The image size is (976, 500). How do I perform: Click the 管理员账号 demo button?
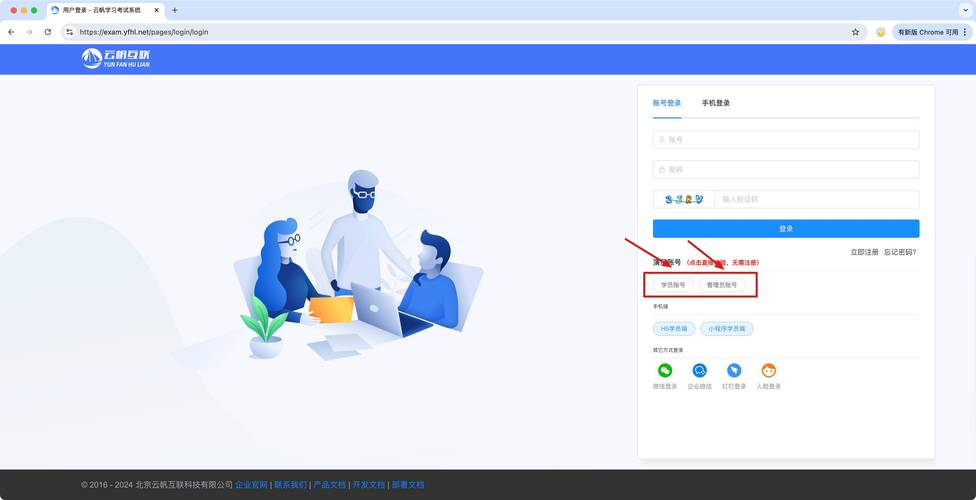721,285
